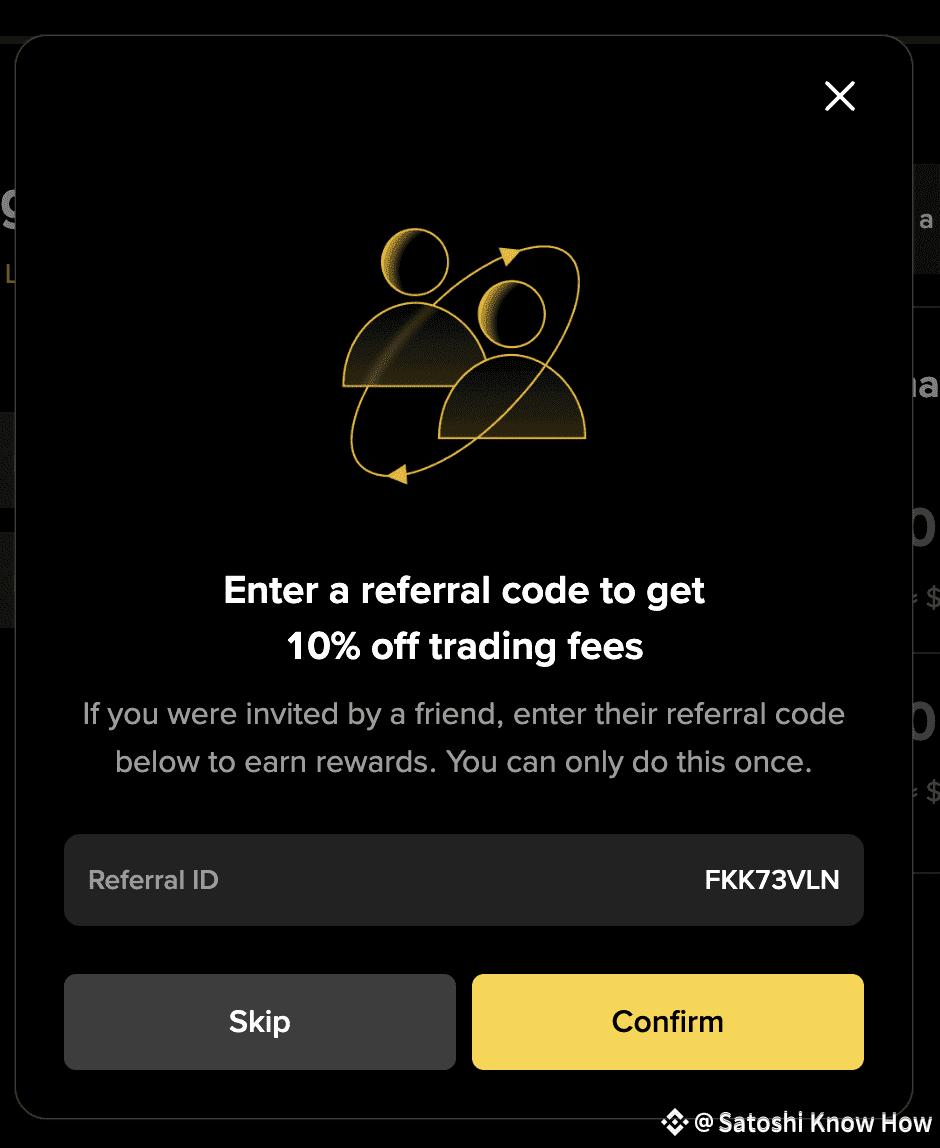
Task: Click the upper orbit arrowhead in illustration
Action: 509,256
